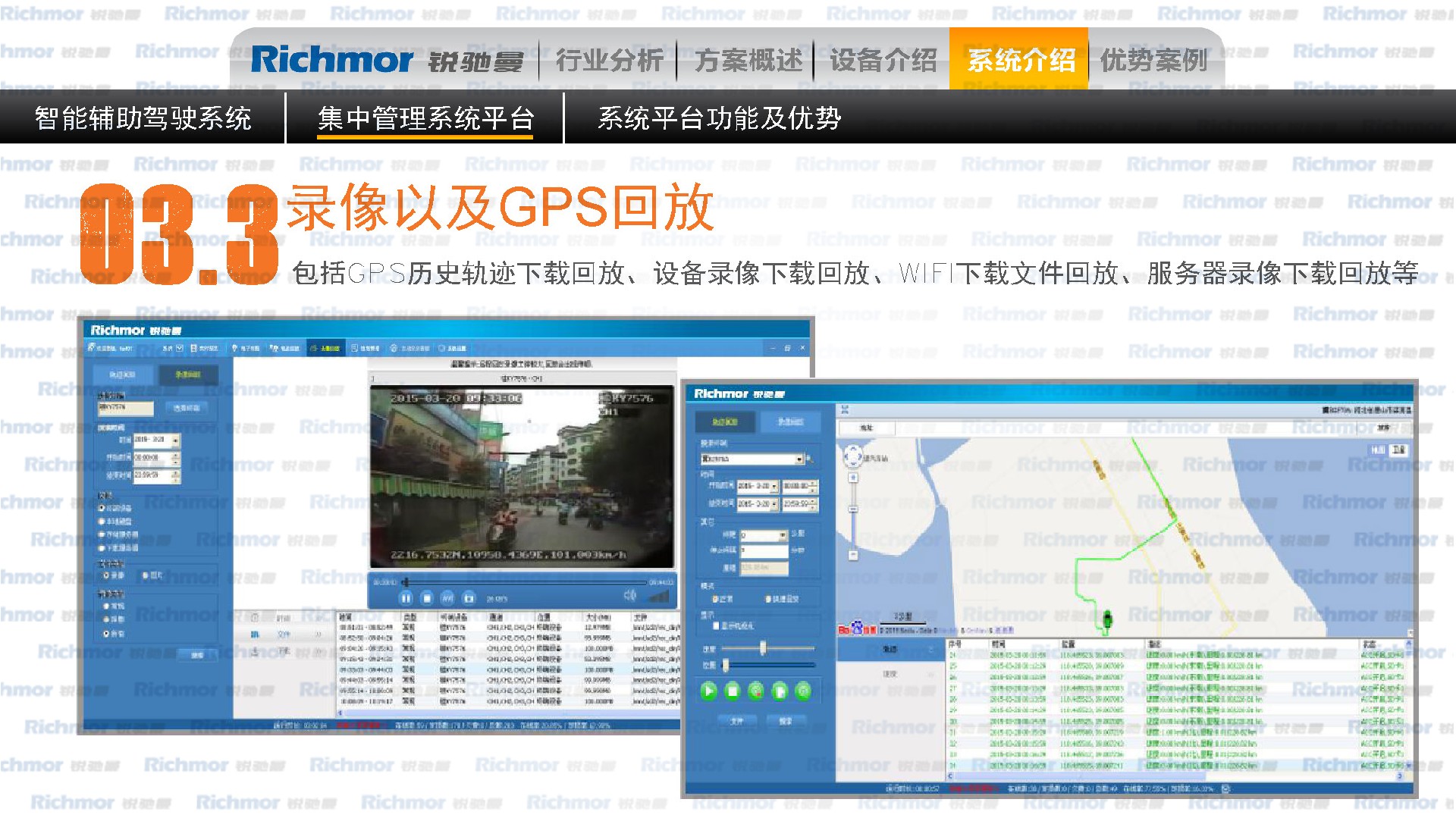Select the highlighted row in the video file list
The width and height of the screenshot is (1456, 818).
(x=508, y=670)
